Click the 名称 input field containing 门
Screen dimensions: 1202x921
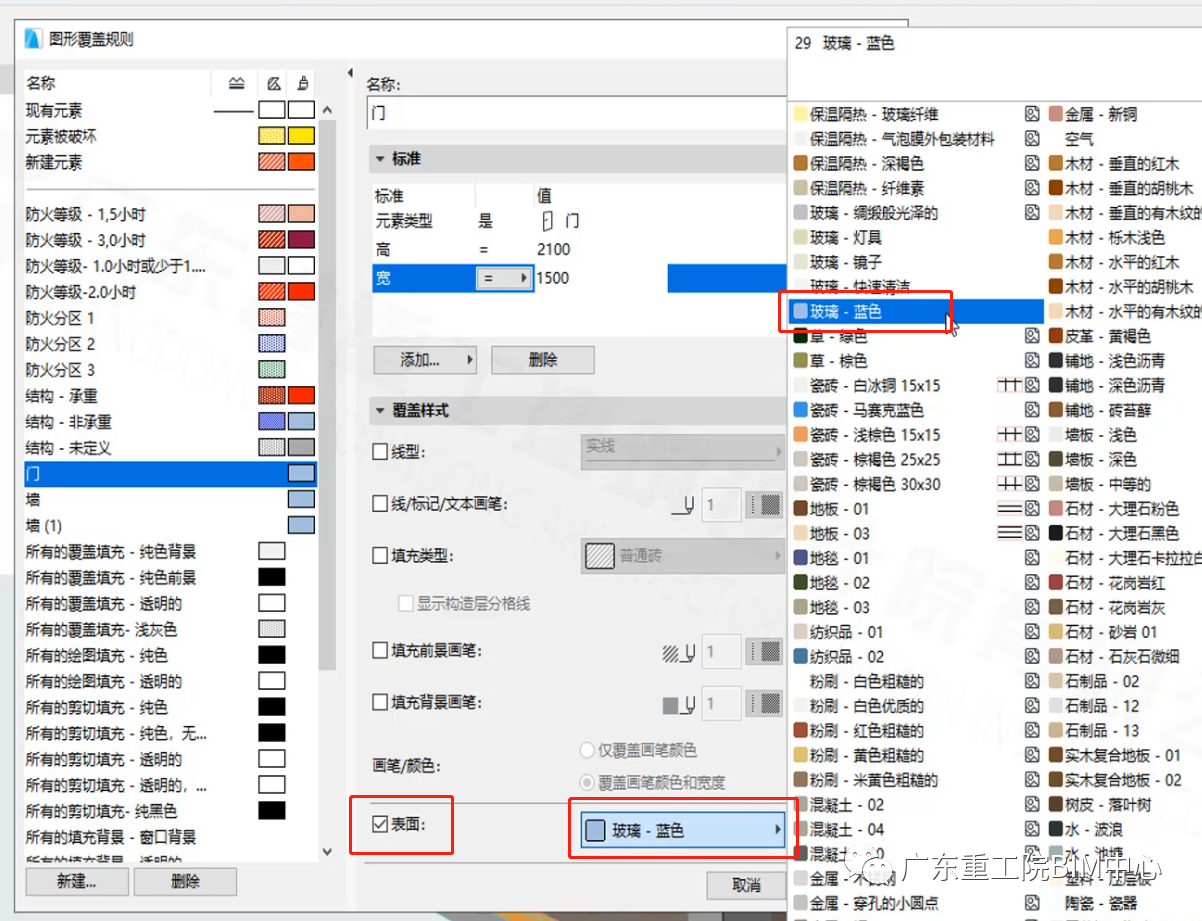pos(500,112)
